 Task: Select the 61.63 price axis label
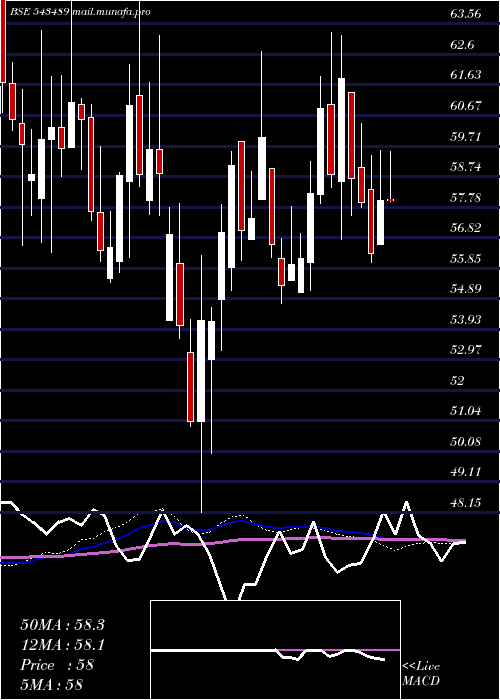pos(466,75)
